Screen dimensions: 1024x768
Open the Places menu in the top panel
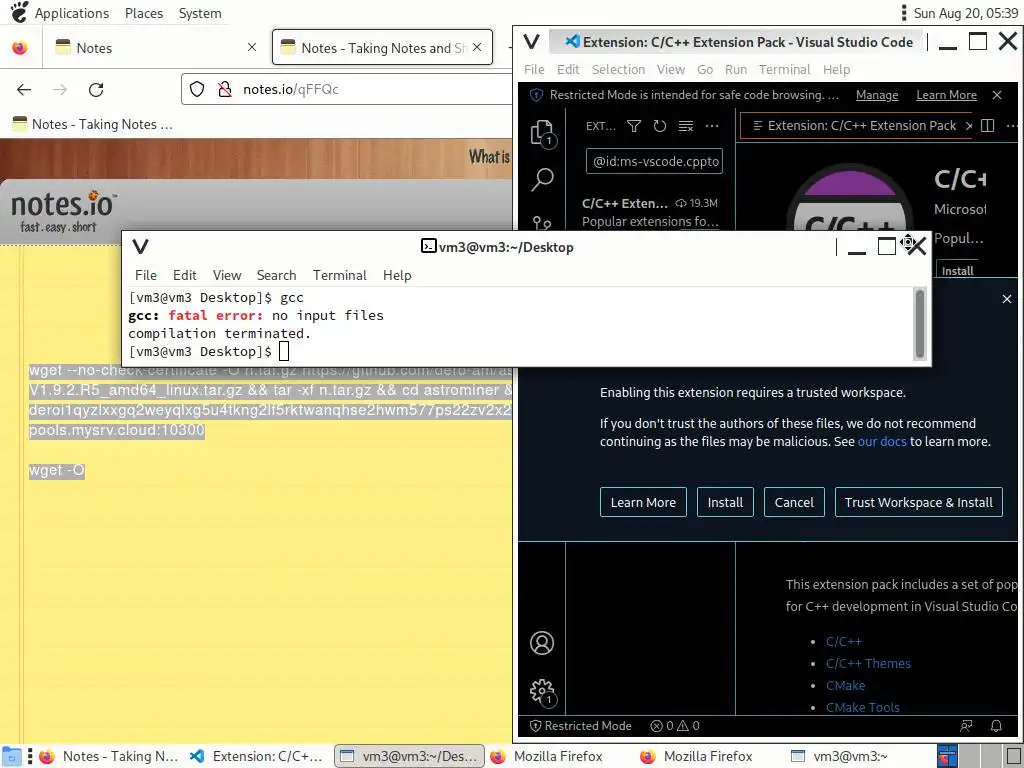point(144,13)
